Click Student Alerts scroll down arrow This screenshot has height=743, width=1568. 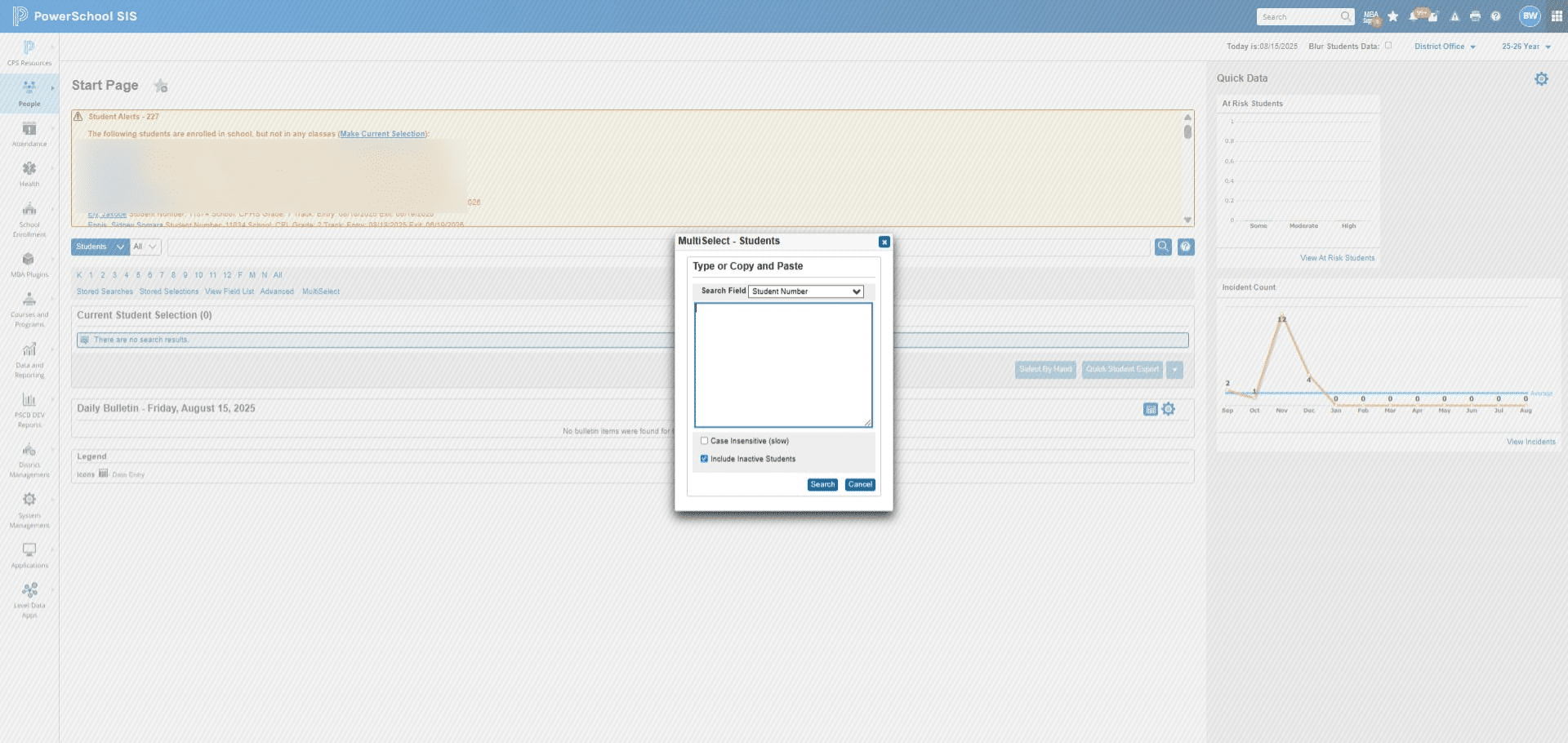click(x=1187, y=220)
